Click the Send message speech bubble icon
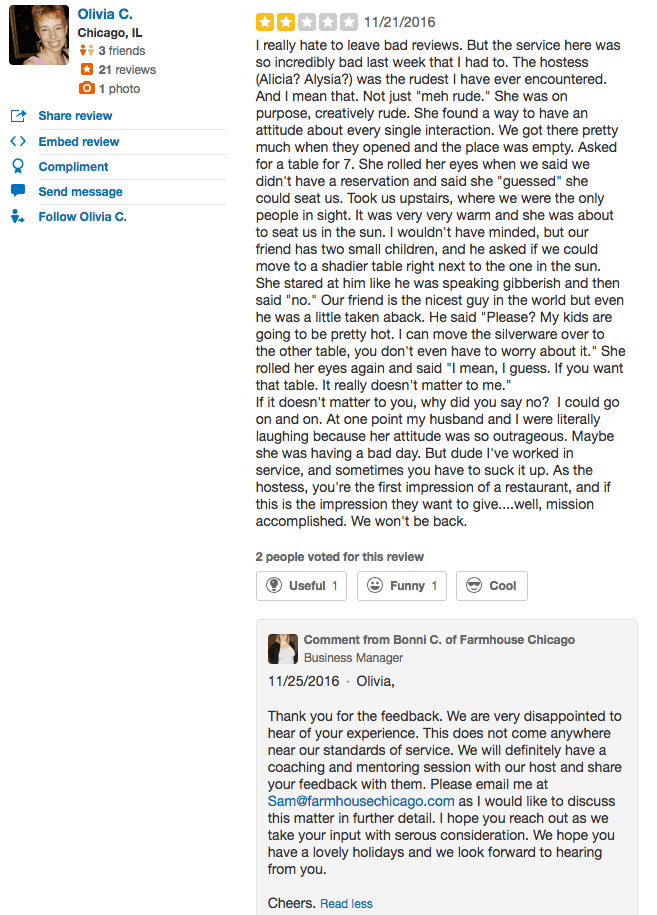The image size is (657, 915). pos(18,191)
